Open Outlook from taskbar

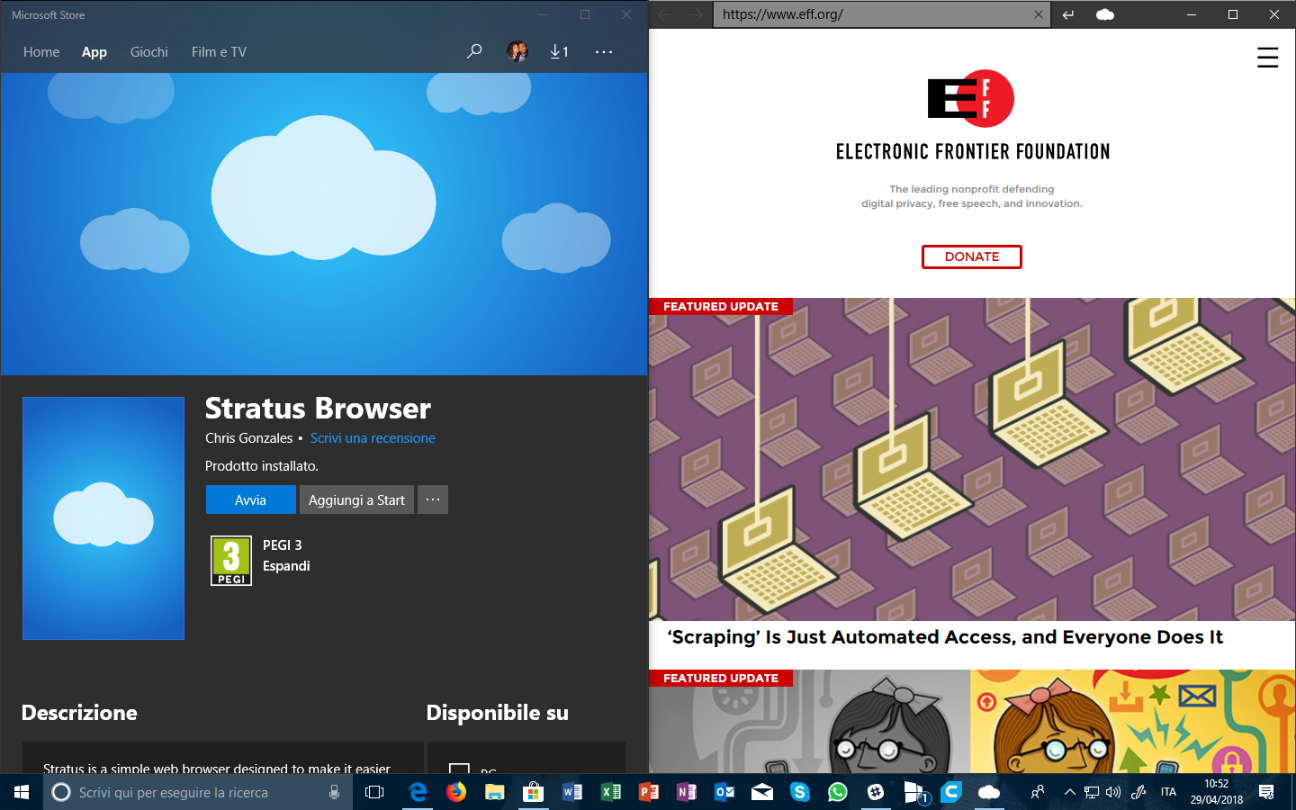pyautogui.click(x=724, y=792)
